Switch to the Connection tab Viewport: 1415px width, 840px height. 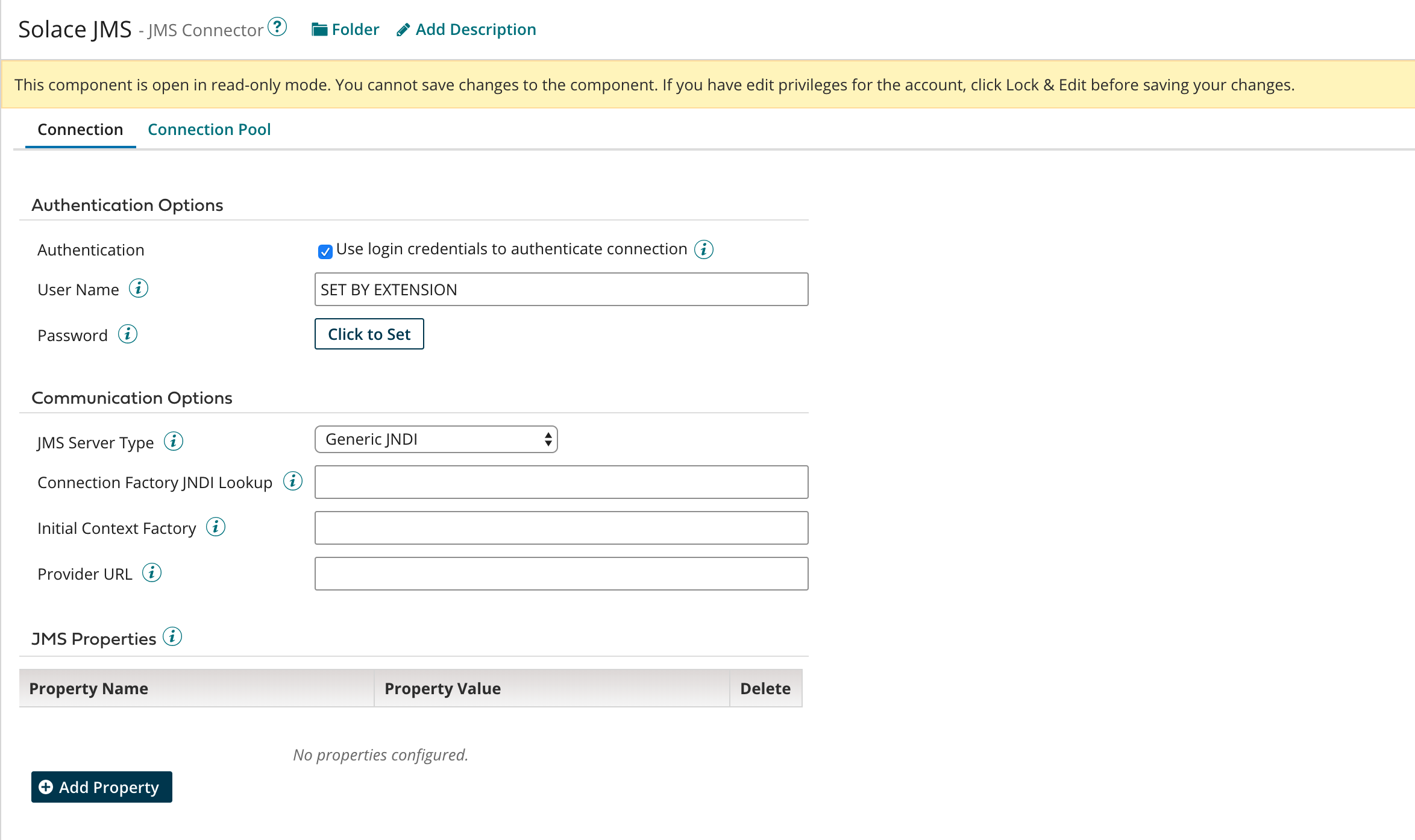[80, 130]
